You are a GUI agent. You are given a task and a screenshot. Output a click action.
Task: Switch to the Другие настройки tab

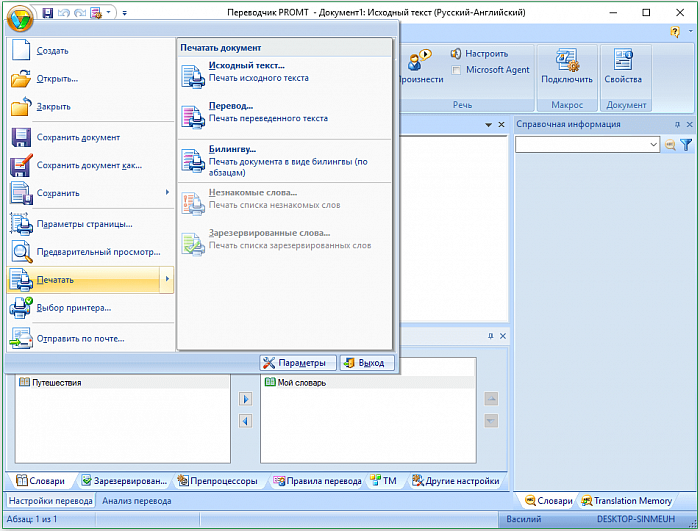tap(455, 481)
